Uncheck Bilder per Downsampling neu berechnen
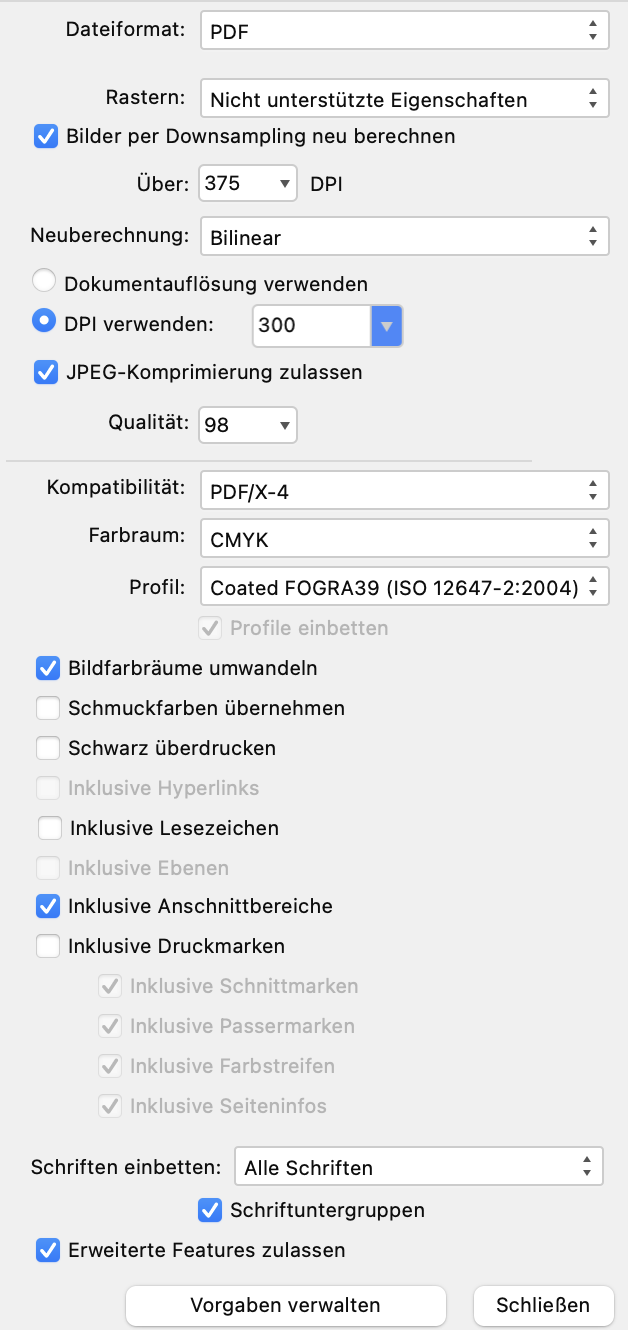Viewport: 628px width, 1330px height. 46,135
